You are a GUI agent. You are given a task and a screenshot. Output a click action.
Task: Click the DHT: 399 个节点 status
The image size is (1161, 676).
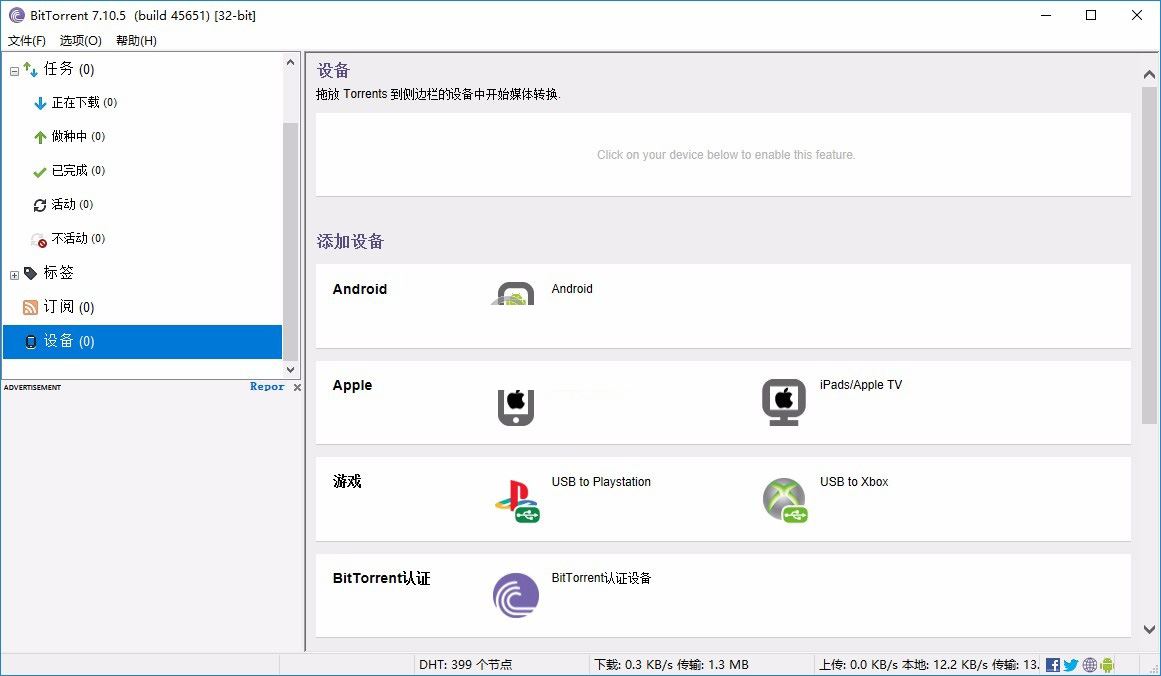point(466,665)
